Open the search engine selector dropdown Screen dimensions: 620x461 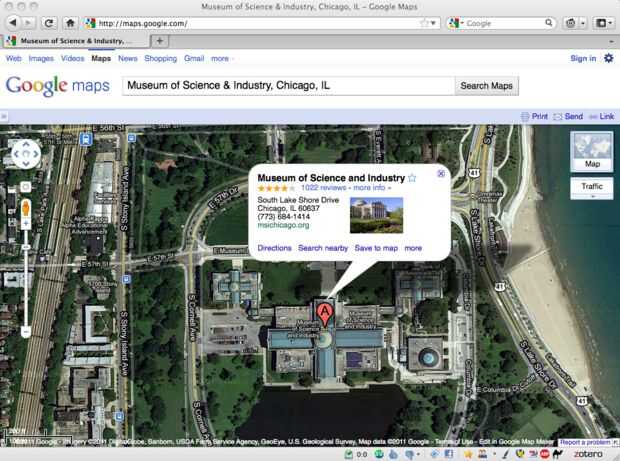455,23
